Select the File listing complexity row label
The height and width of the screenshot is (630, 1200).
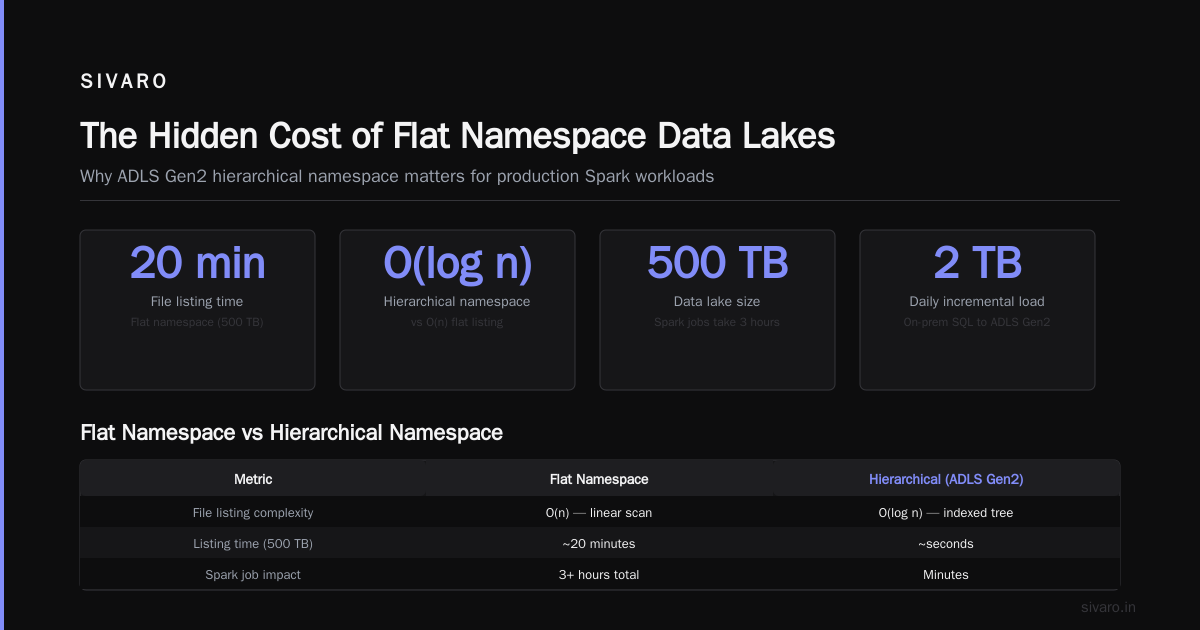253,512
